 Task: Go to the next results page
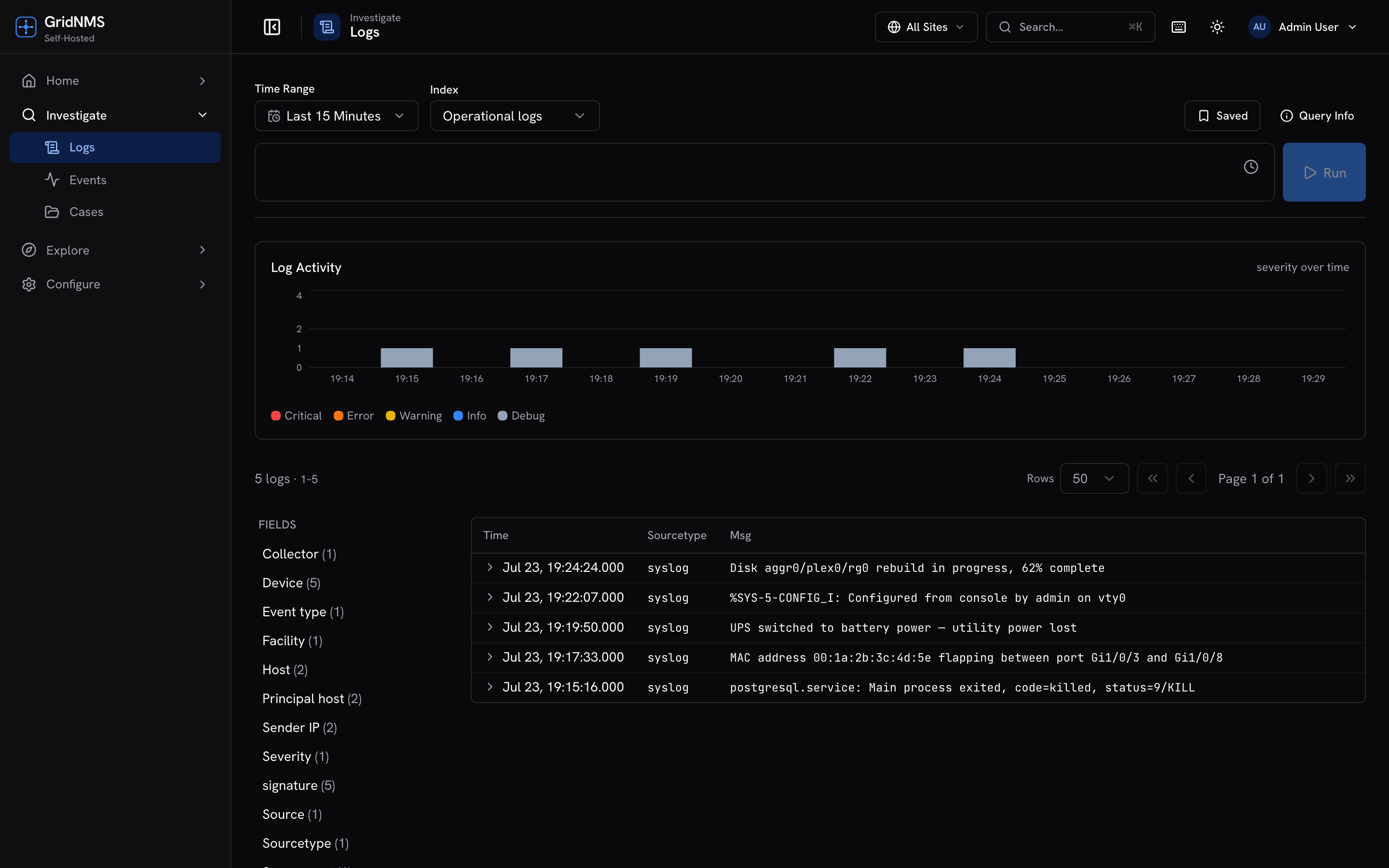point(1311,478)
